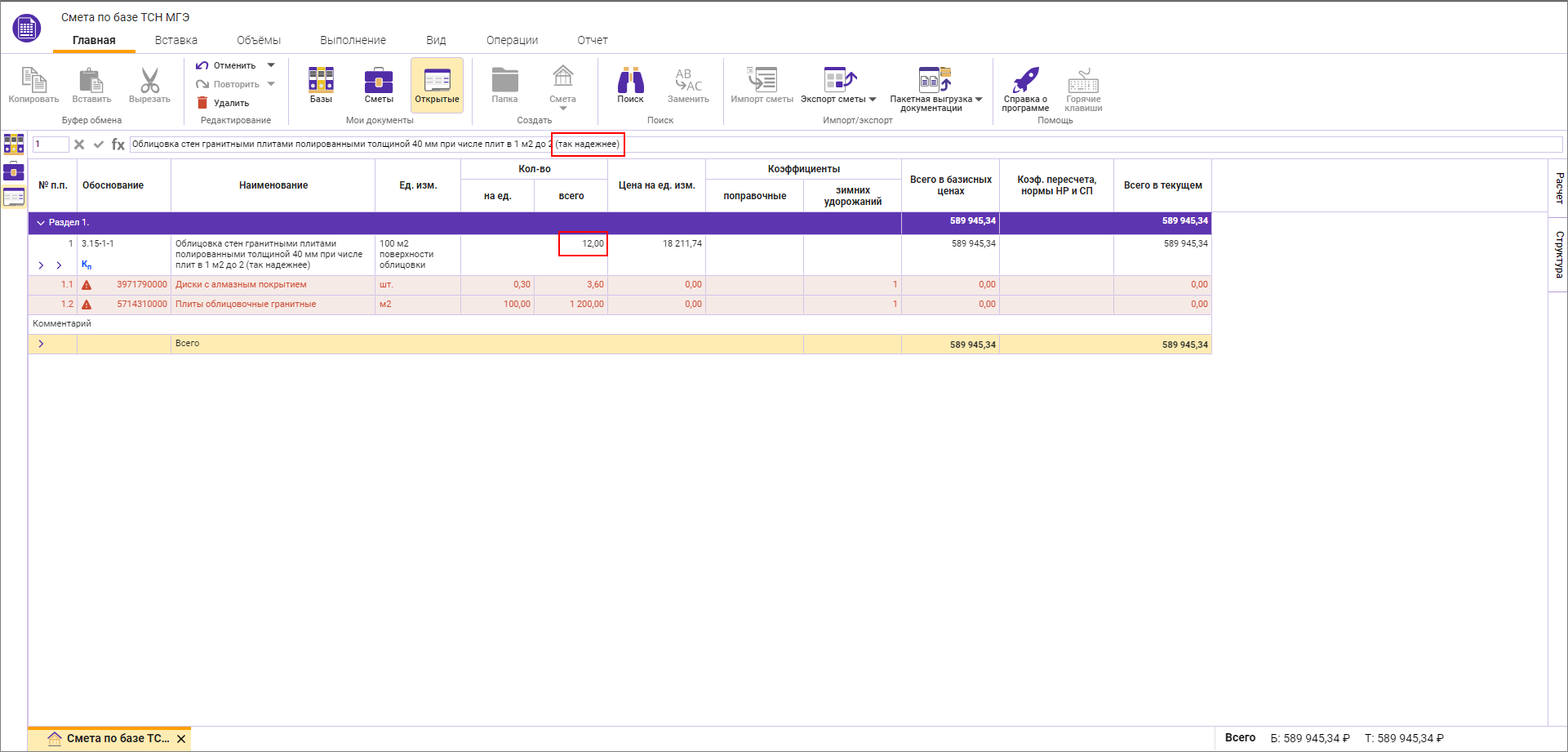Screen dimensions: 1568x752
Task: Click the application logo icon
Action: coord(26,29)
